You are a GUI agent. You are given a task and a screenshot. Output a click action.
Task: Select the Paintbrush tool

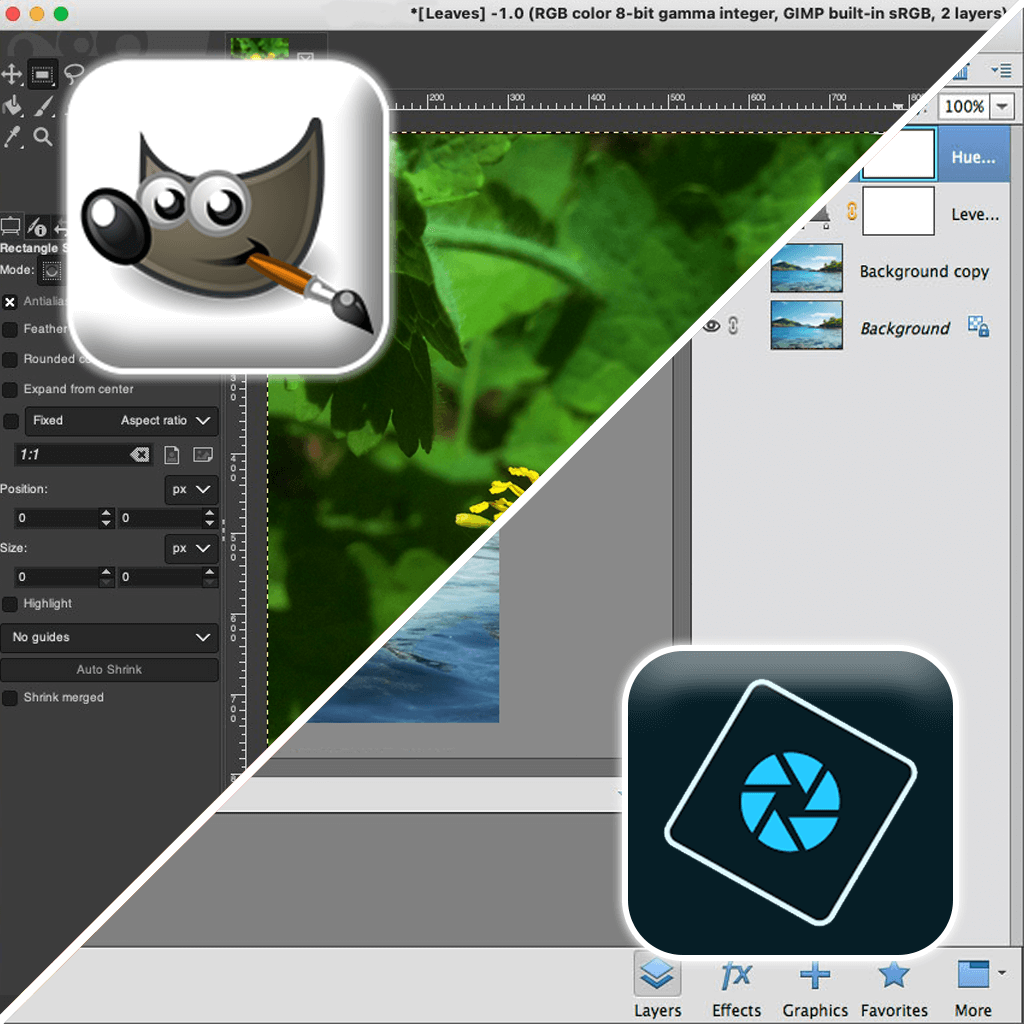tap(43, 106)
